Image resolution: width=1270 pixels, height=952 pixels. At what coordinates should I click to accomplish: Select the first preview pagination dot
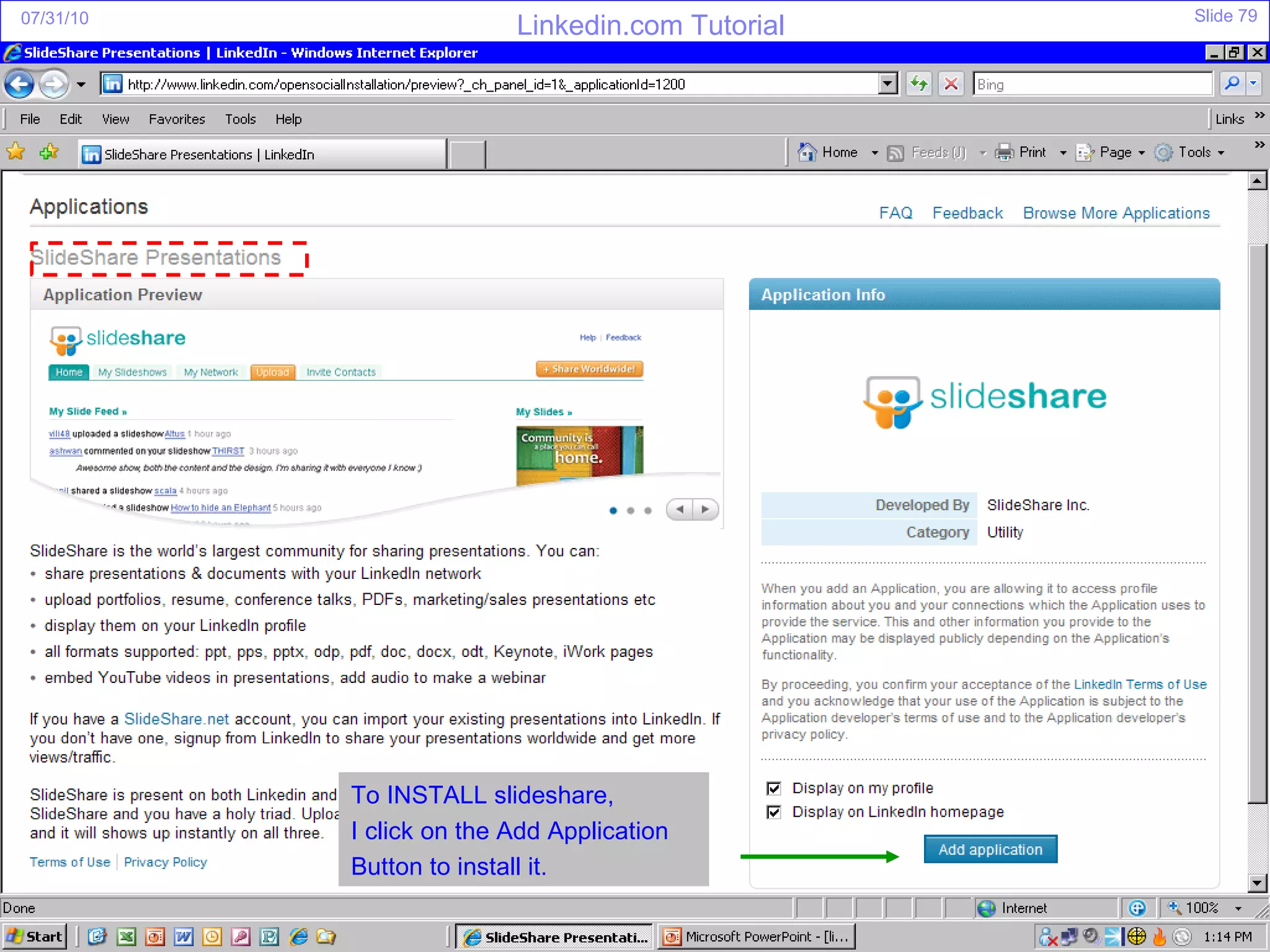(x=613, y=511)
